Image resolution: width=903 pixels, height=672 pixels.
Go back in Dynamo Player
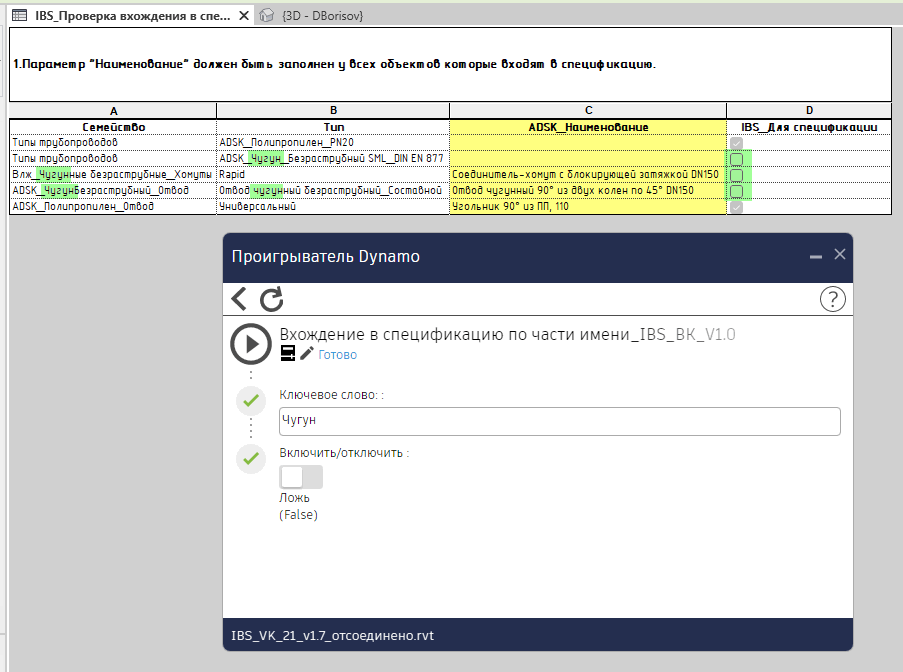click(239, 299)
